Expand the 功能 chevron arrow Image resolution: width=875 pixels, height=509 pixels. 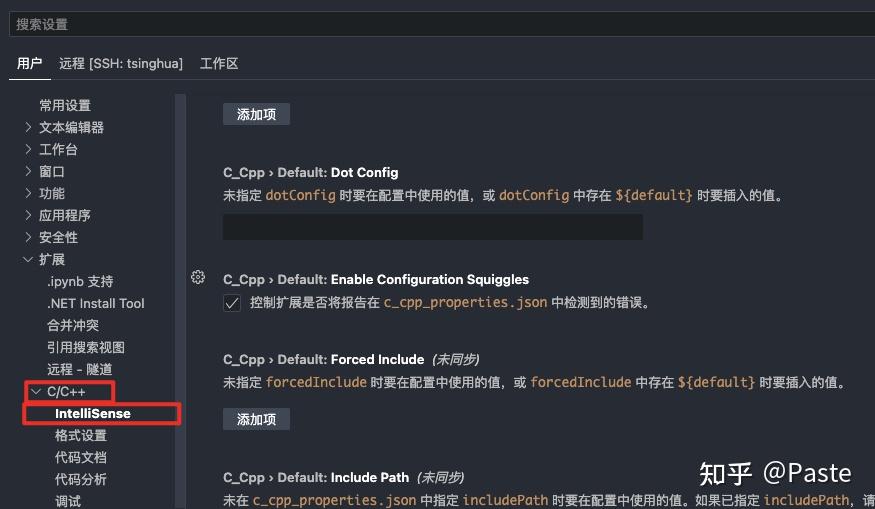[x=28, y=193]
